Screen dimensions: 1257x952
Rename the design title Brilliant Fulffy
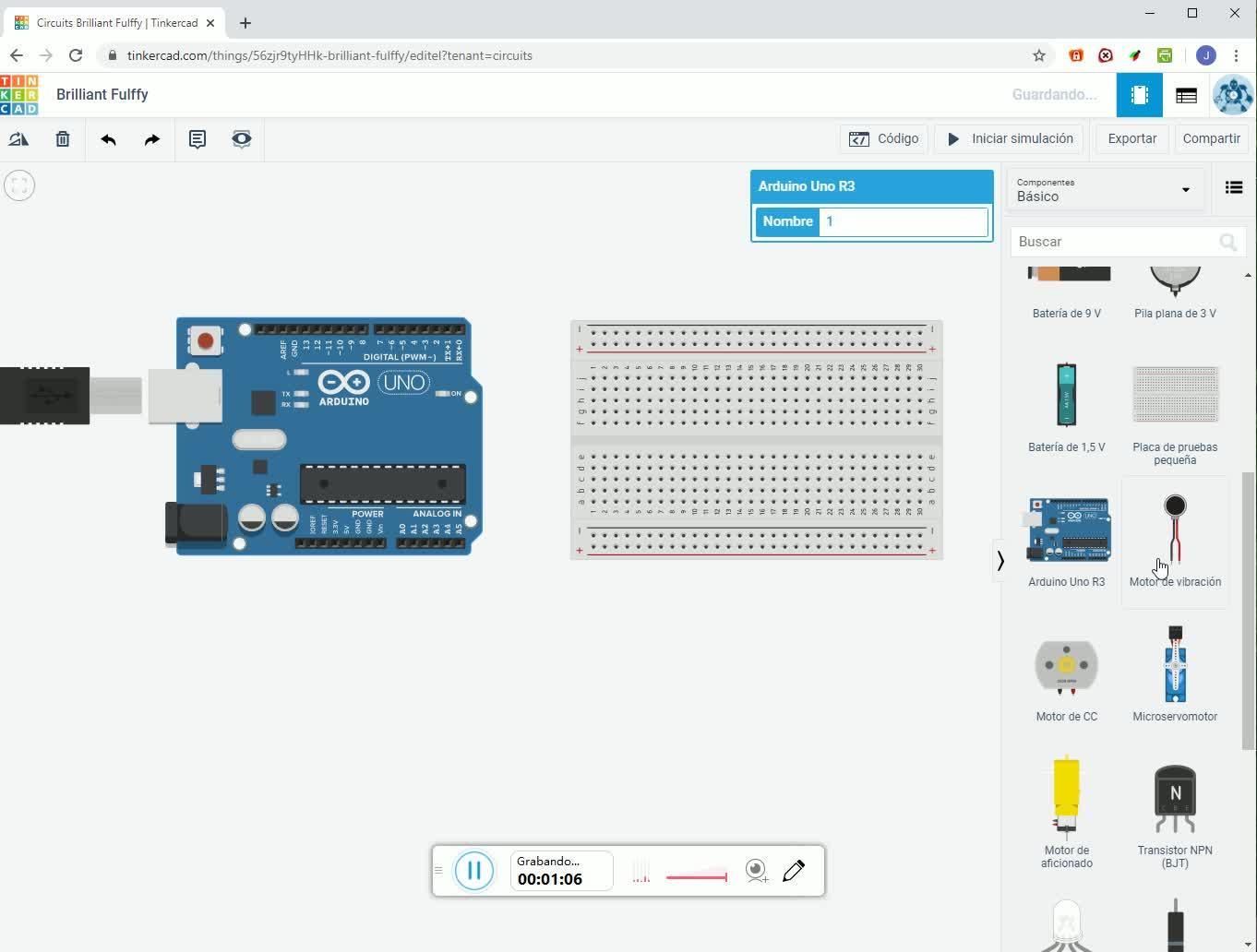[102, 94]
